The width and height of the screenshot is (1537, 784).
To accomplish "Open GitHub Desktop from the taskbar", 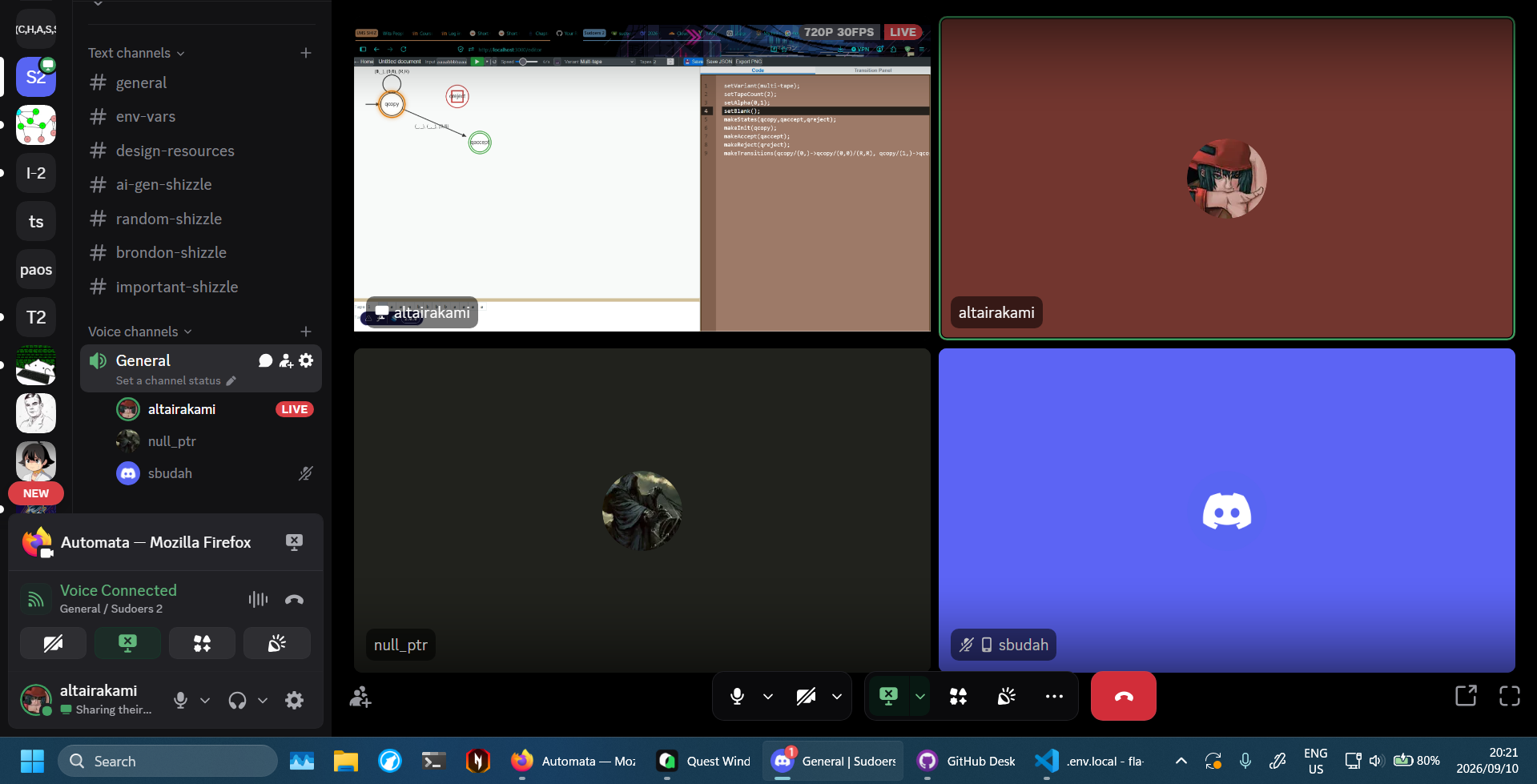I will (x=968, y=761).
